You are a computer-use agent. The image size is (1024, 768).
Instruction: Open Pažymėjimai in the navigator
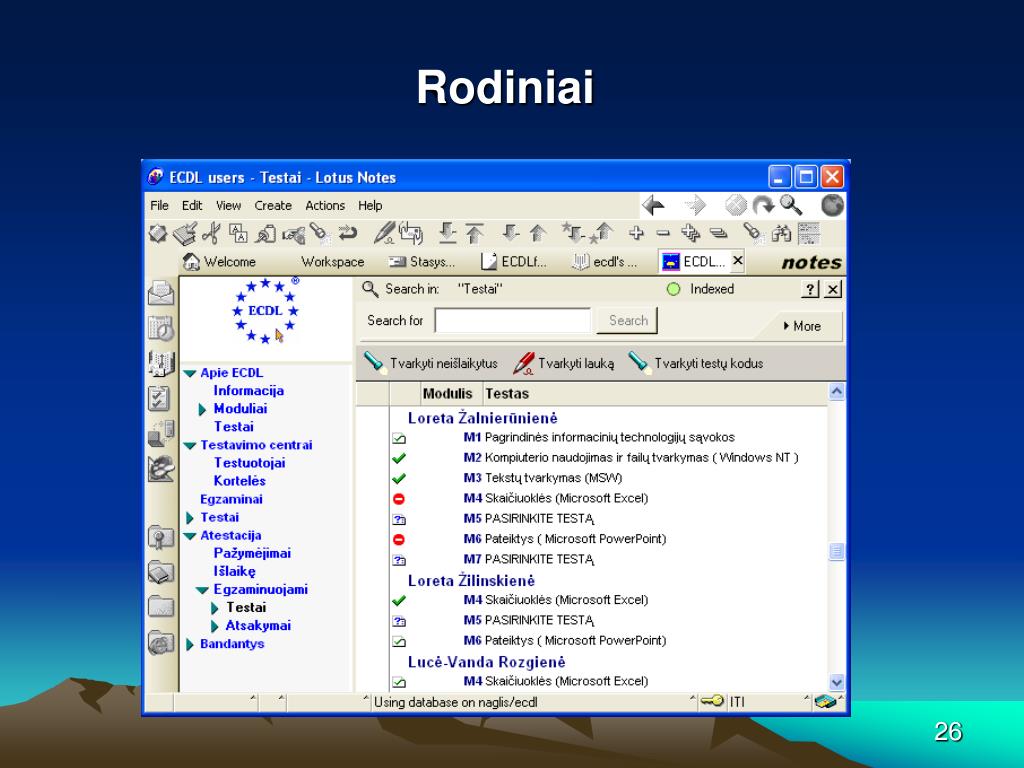tap(252, 554)
